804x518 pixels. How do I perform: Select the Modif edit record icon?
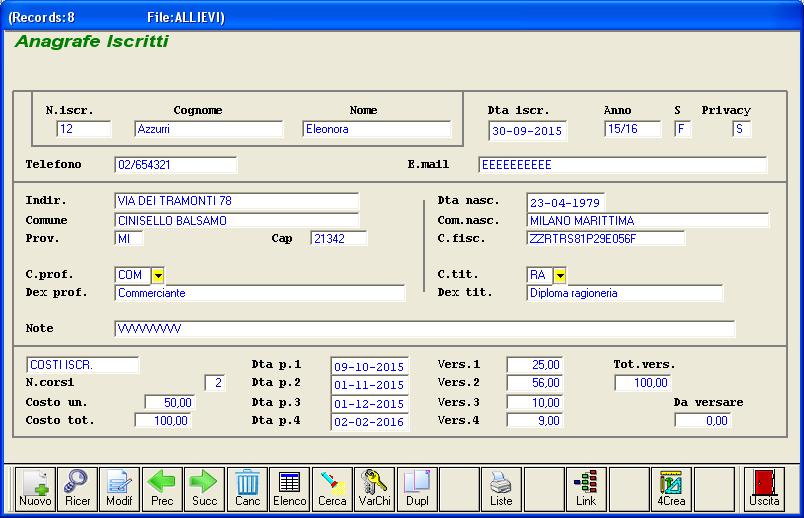tap(119, 489)
